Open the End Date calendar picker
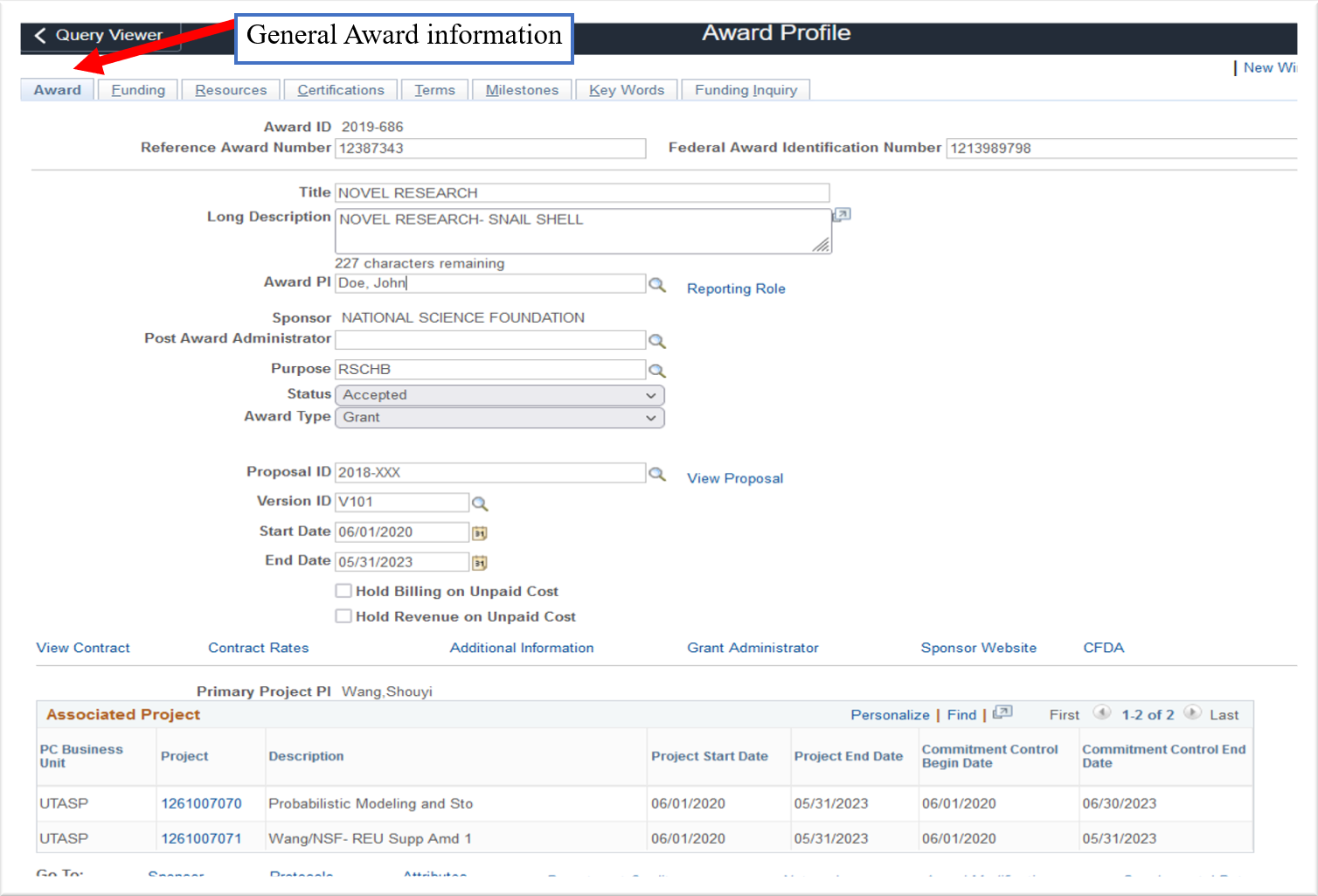 [480, 563]
